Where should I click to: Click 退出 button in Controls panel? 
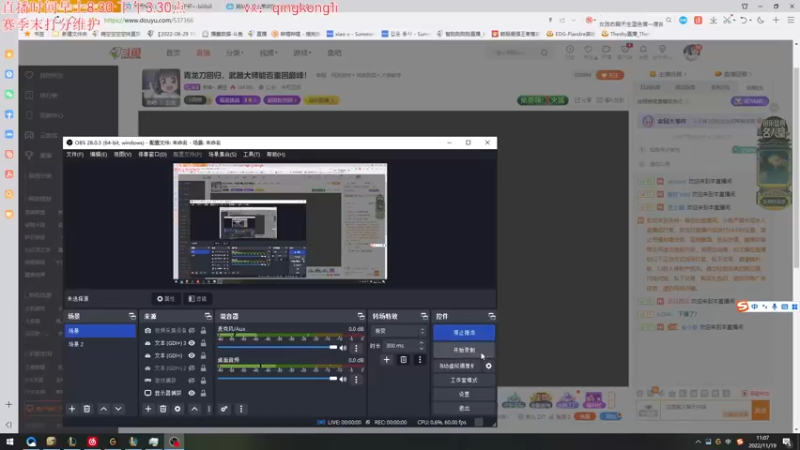[464, 409]
